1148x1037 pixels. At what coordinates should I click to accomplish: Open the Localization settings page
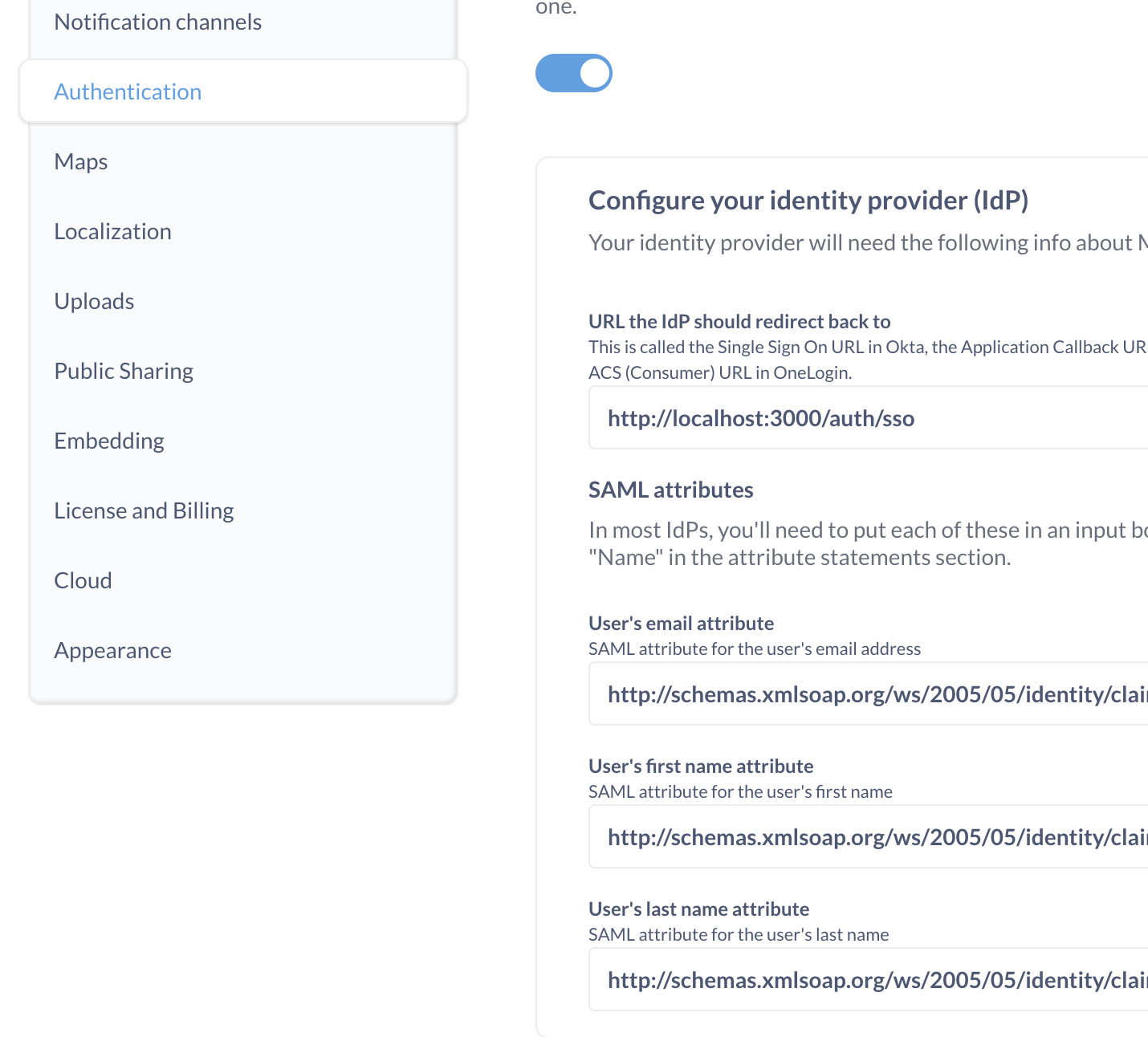coord(112,232)
